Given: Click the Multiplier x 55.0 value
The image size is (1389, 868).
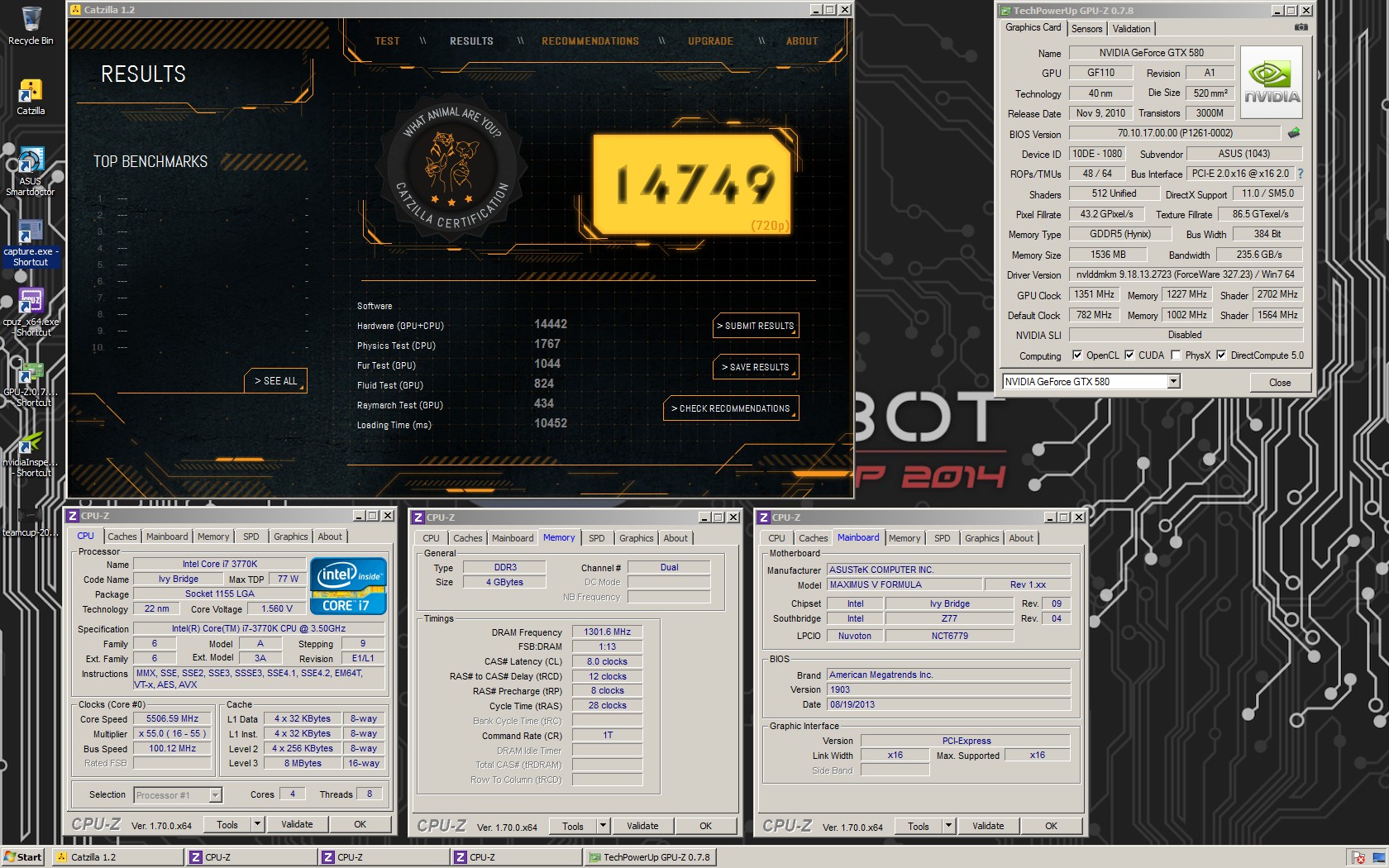Looking at the screenshot, I should [172, 734].
